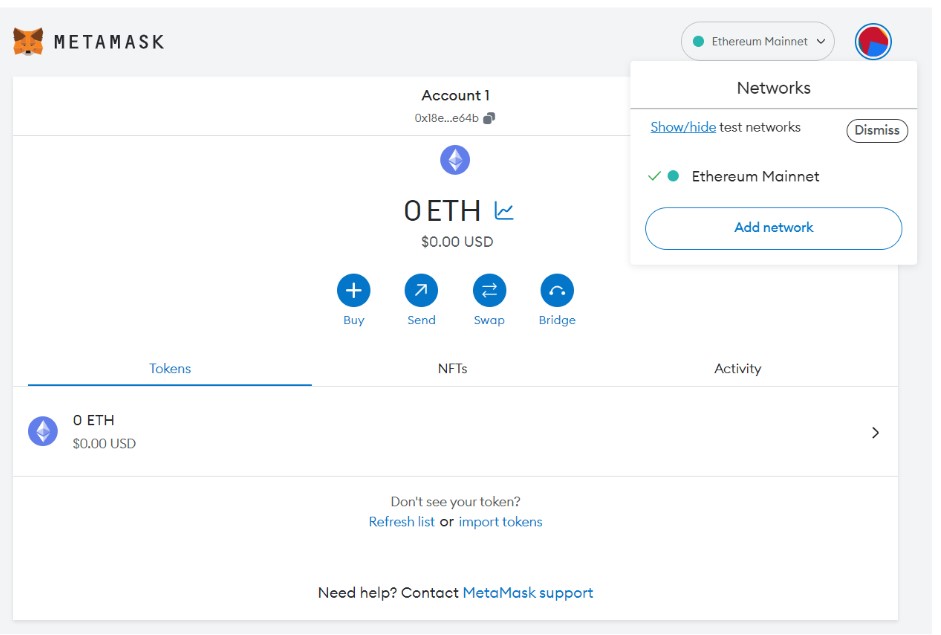Viewport: 941px width, 635px height.
Task: Open the MetaMask support link
Action: pyautogui.click(x=528, y=593)
